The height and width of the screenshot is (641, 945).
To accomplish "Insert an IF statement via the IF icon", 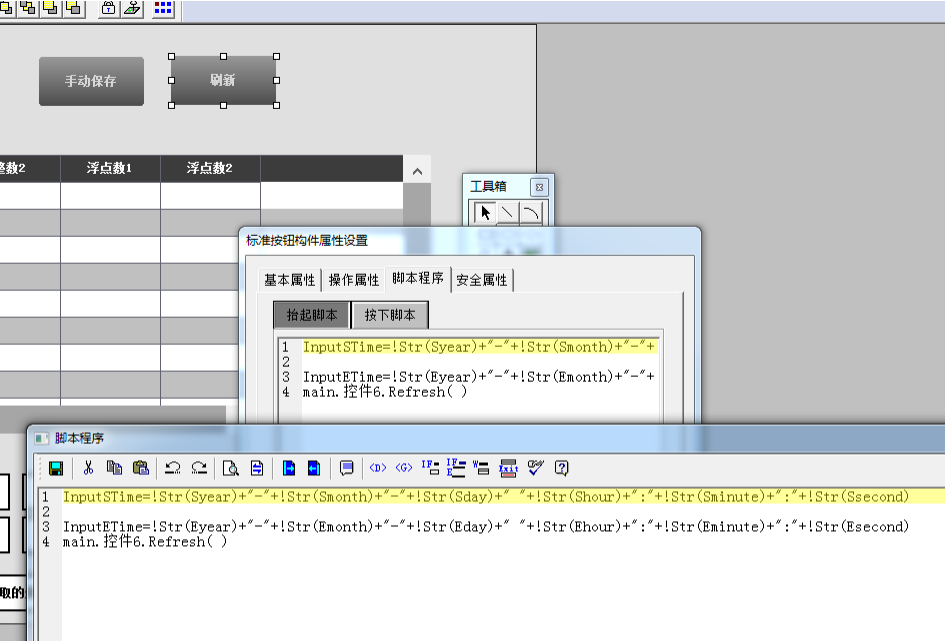I will [430, 468].
